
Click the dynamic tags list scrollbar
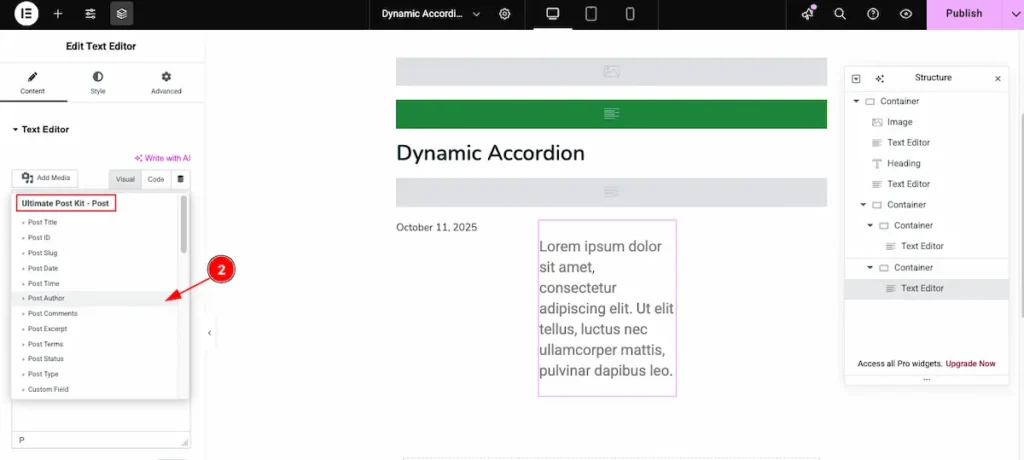(x=183, y=225)
